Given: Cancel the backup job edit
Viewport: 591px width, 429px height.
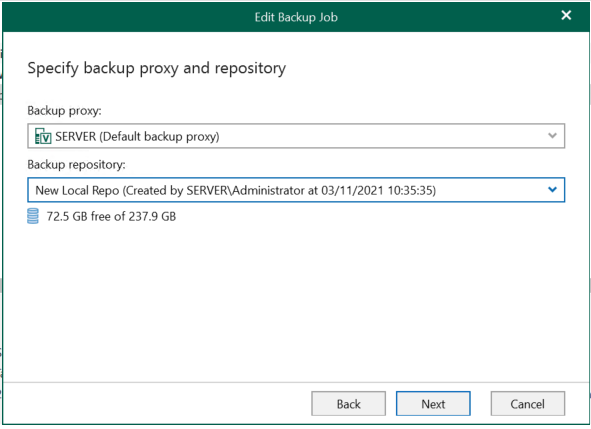Looking at the screenshot, I should tap(527, 404).
